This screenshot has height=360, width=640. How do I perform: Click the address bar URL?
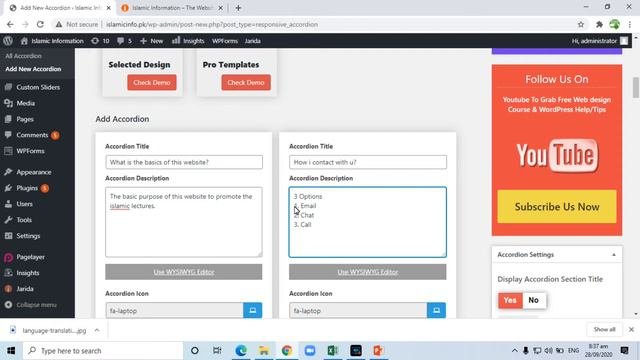coord(212,24)
